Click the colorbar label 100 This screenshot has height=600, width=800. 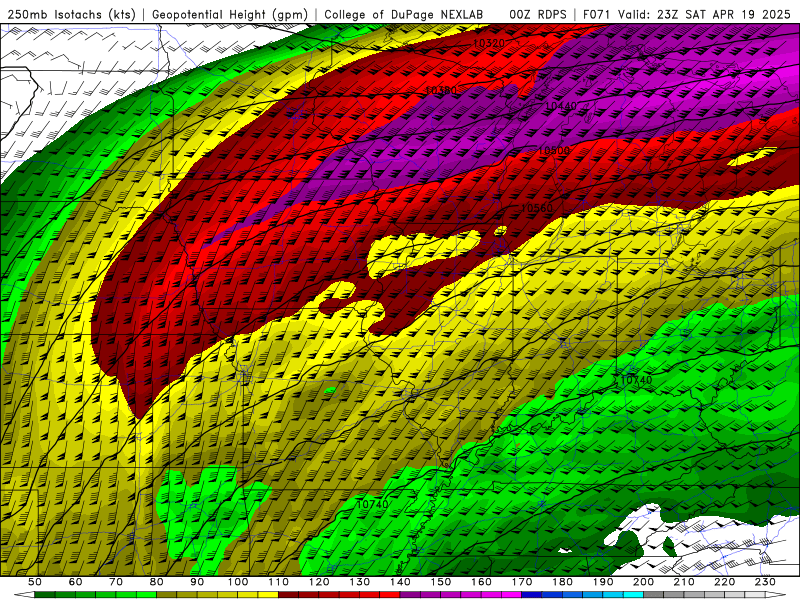238,582
